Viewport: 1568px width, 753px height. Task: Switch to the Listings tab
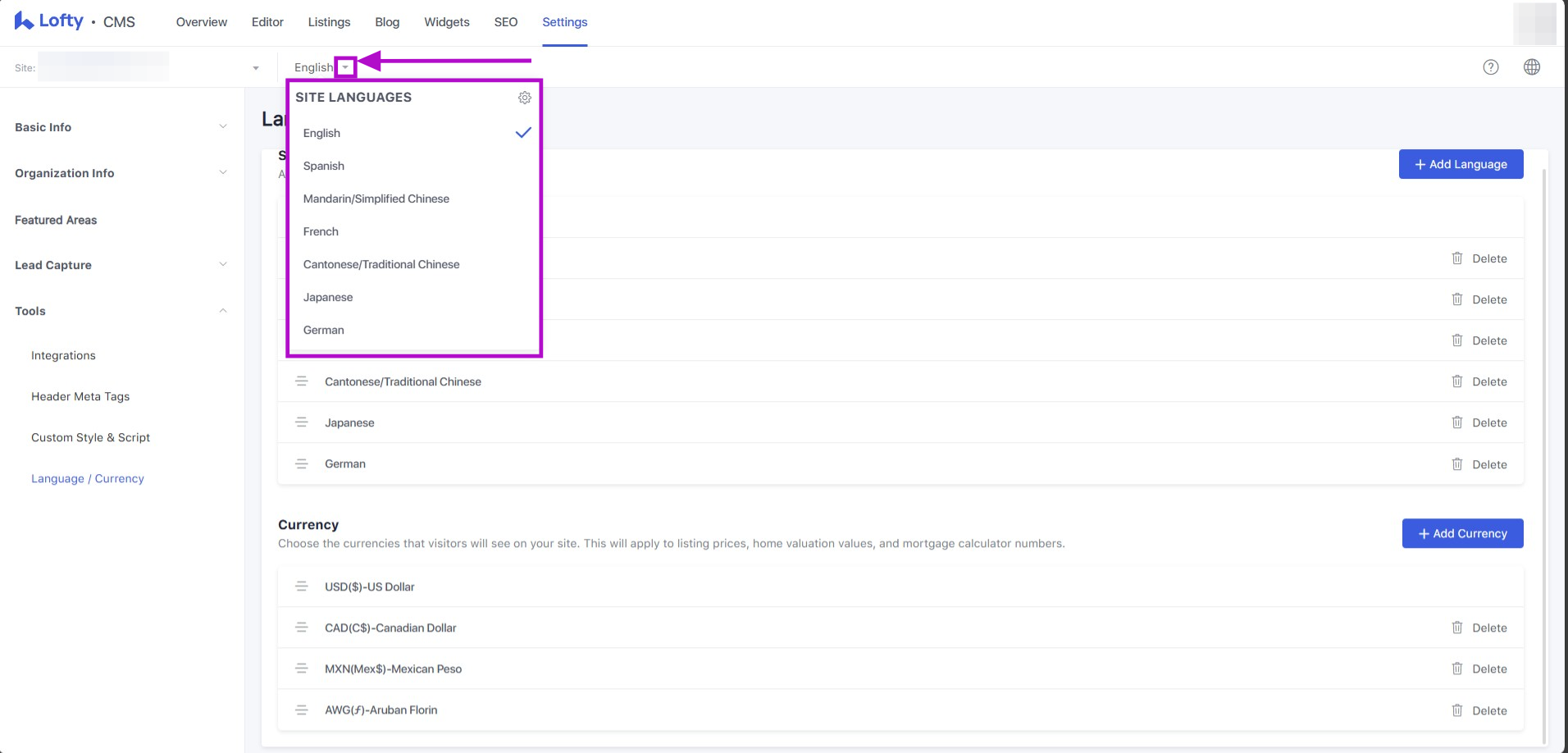(329, 22)
